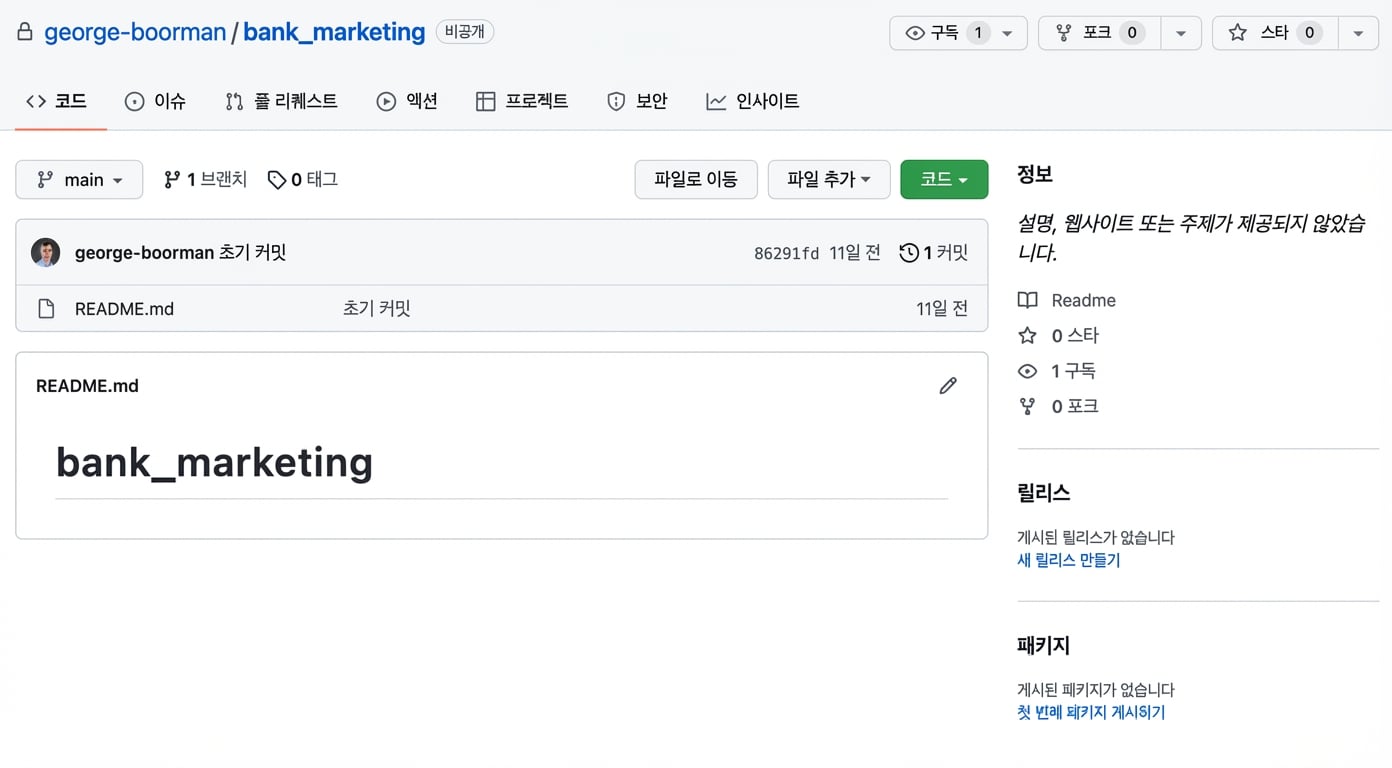This screenshot has height=768, width=1392.
Task: Click the 1 커밋 history link
Action: pos(934,253)
